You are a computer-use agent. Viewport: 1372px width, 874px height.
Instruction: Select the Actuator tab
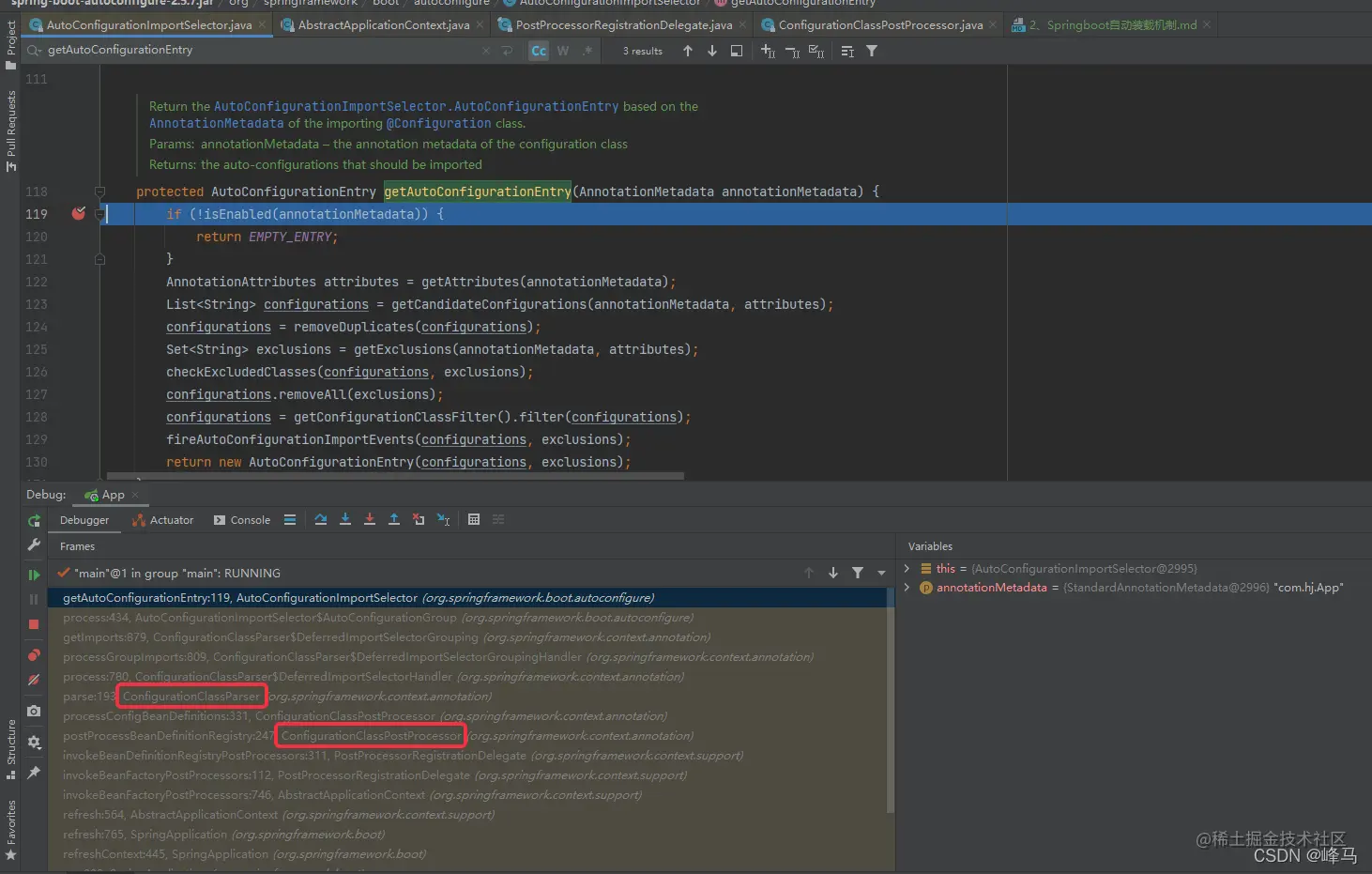pos(163,520)
